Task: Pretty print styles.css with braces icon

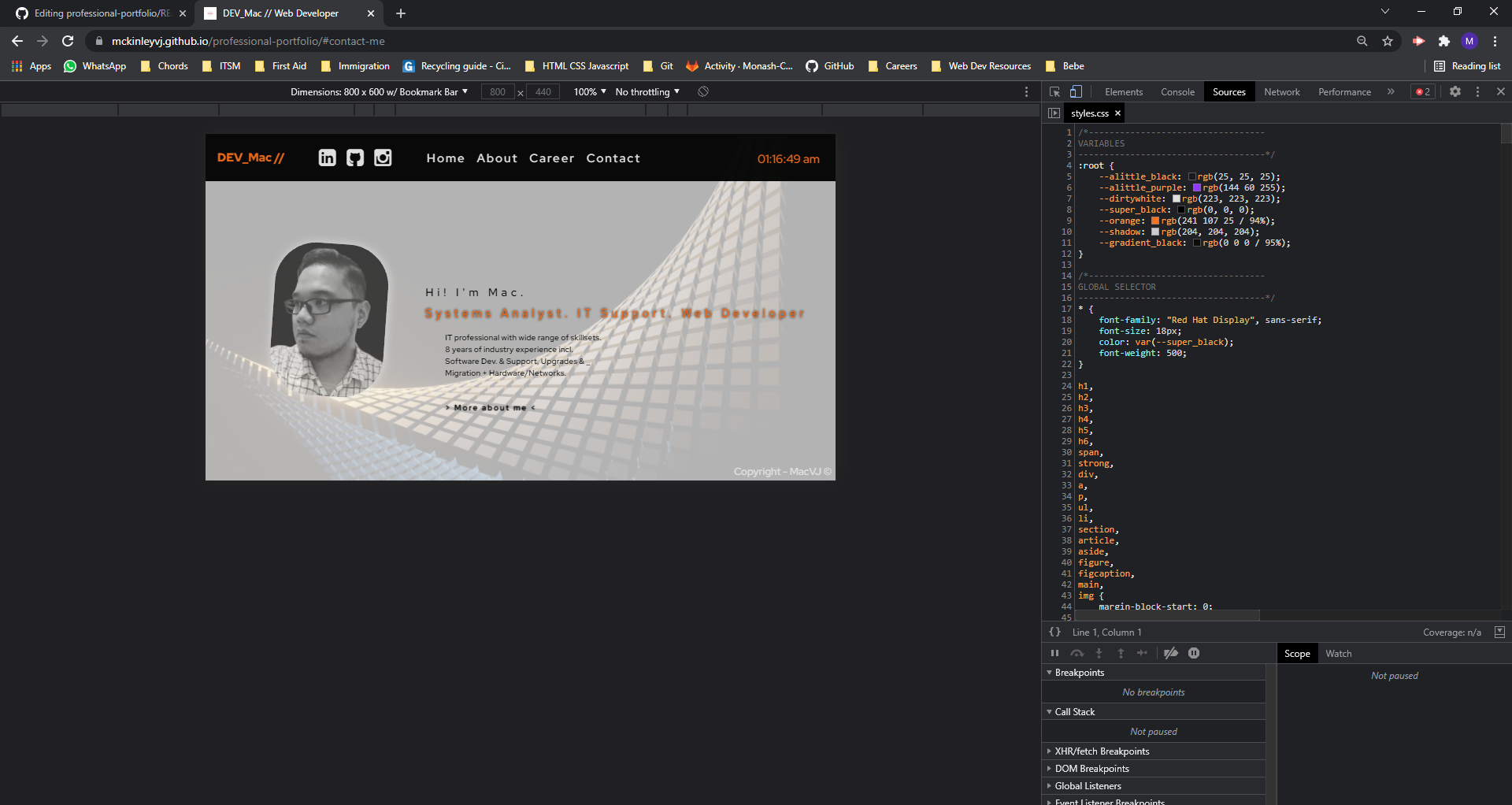Action: point(1054,632)
